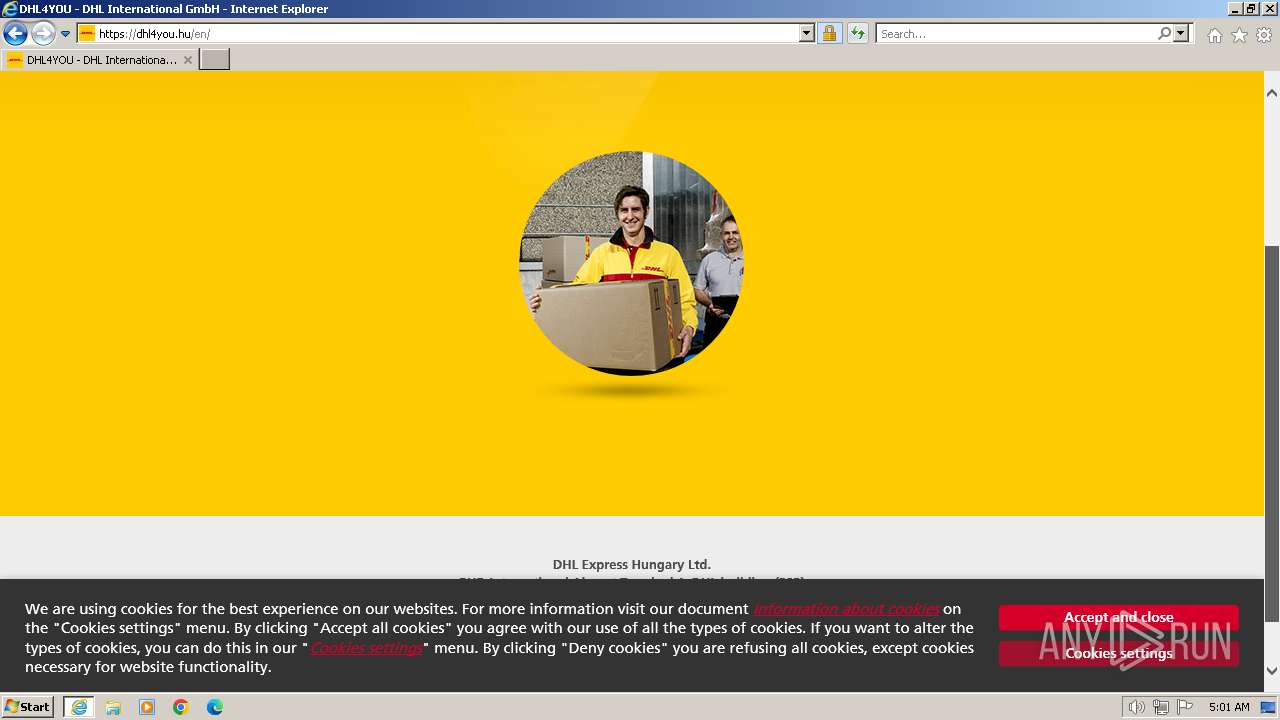Click Internet Explorer taskbar icon
This screenshot has height=720, width=1280.
click(79, 707)
